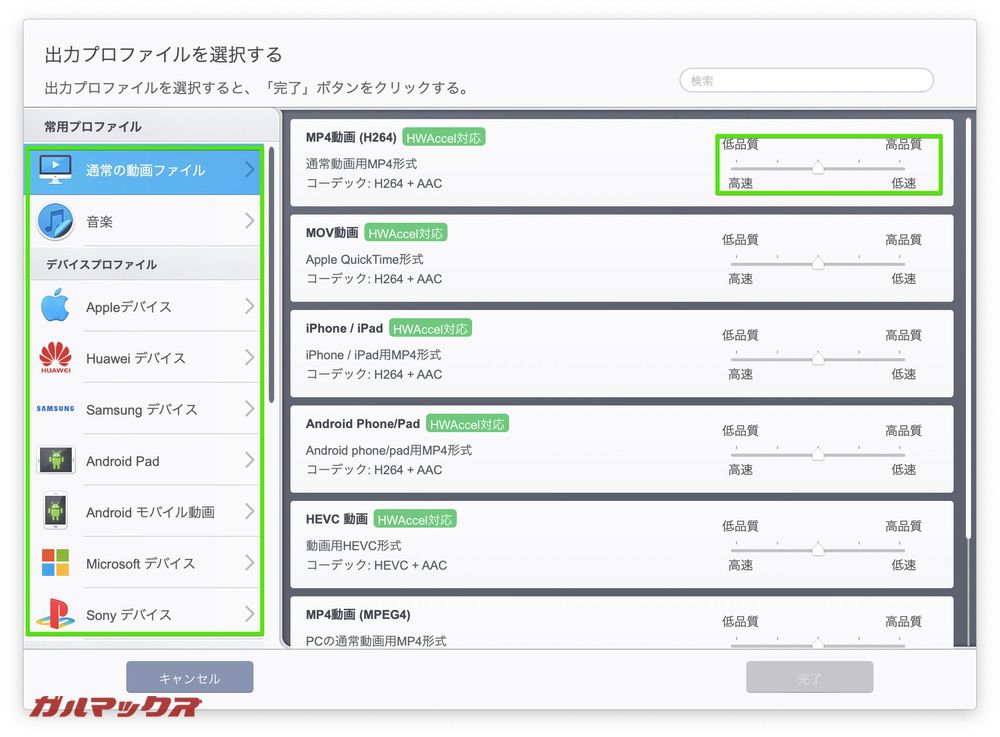Screen dimensions: 1000x737
Task: Click the キャンセル button
Action: point(189,677)
